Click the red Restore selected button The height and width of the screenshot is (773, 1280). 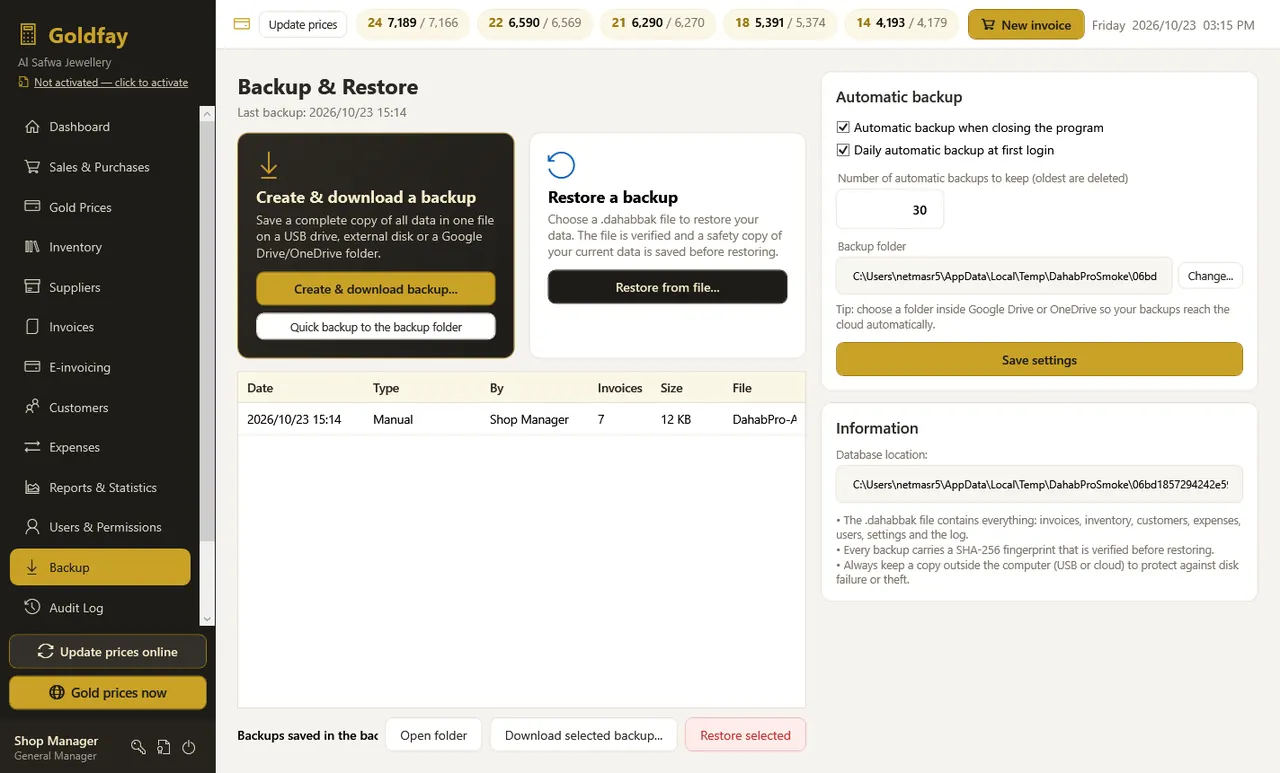coord(745,735)
